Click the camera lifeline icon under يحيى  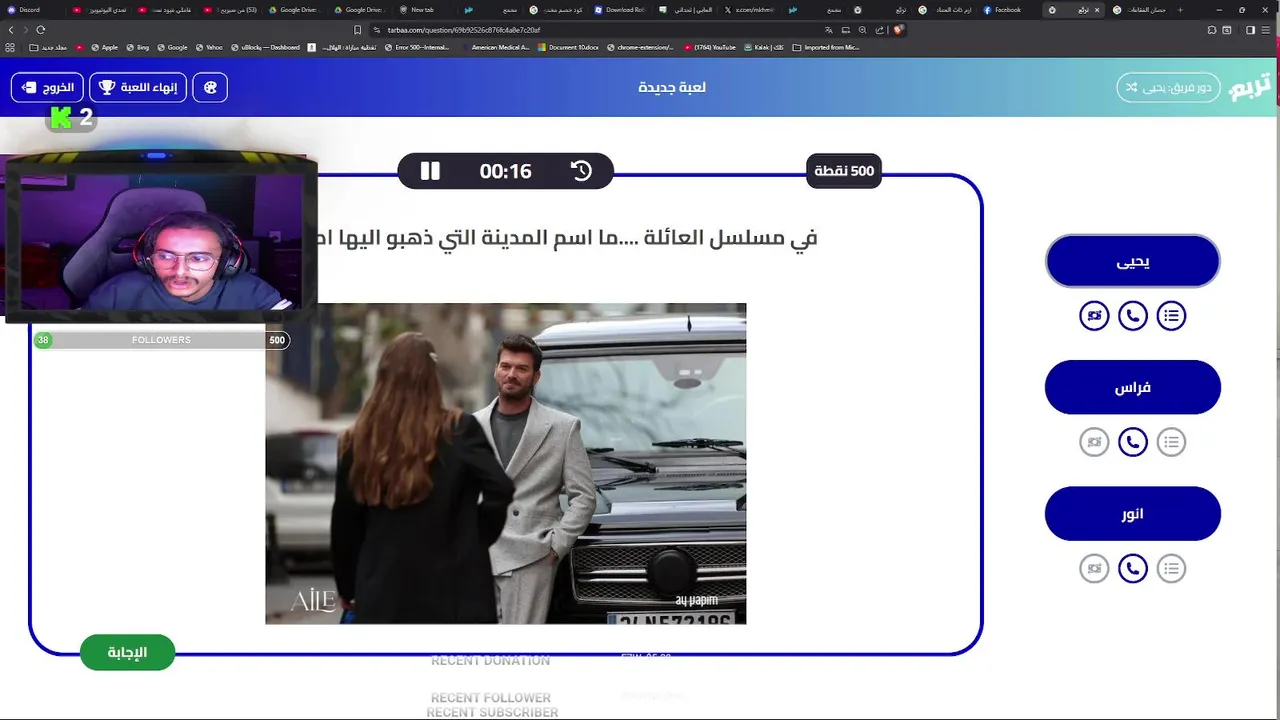coord(1094,316)
